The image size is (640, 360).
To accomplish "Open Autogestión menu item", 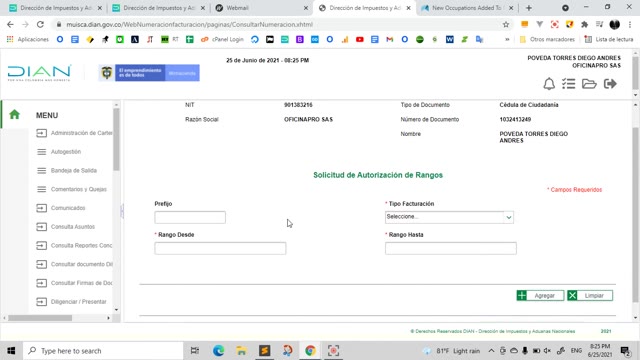I will pos(59,152).
